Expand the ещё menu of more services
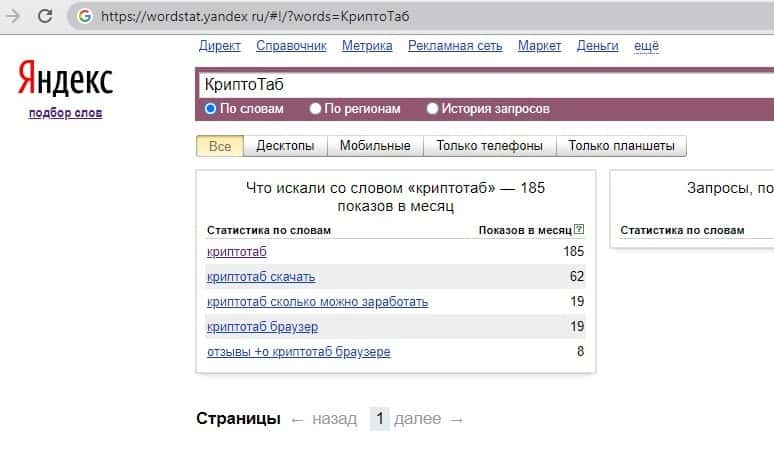774x462 pixels. [646, 46]
